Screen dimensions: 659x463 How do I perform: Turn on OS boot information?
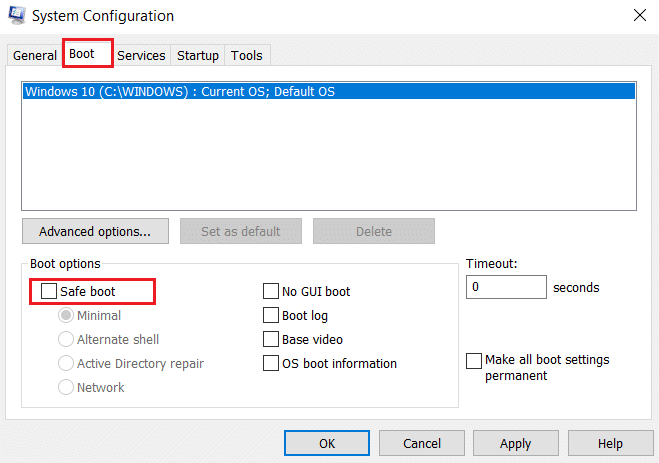pos(271,363)
